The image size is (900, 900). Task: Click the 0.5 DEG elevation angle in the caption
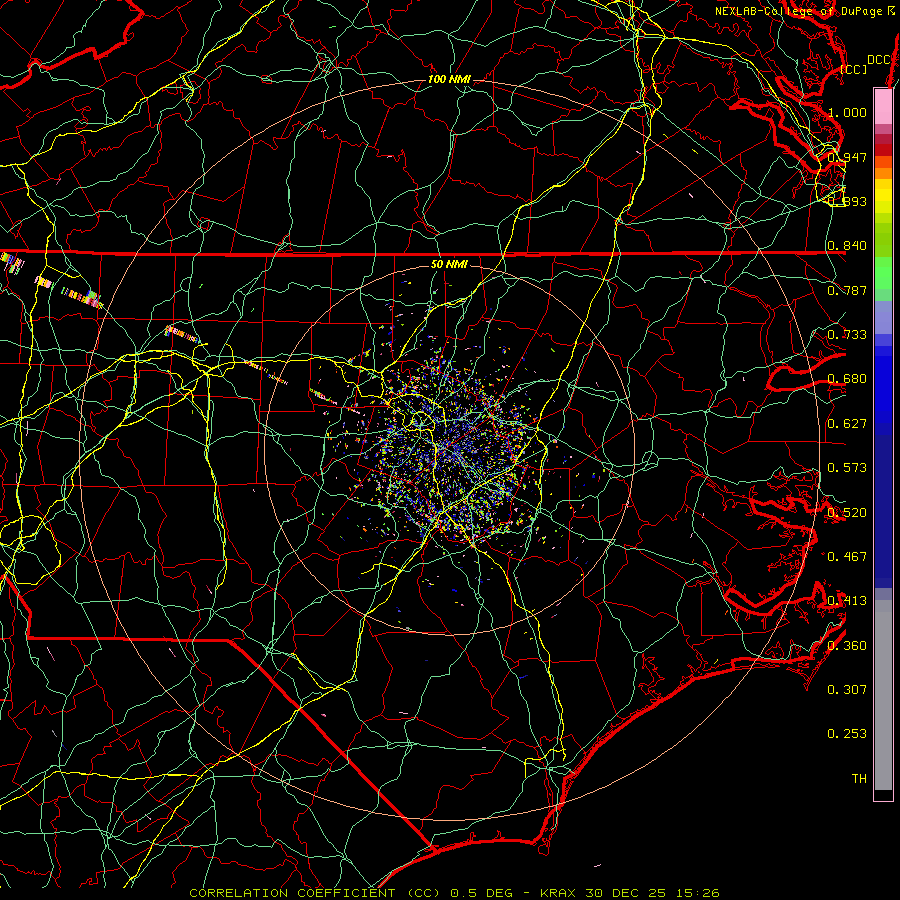click(x=481, y=893)
